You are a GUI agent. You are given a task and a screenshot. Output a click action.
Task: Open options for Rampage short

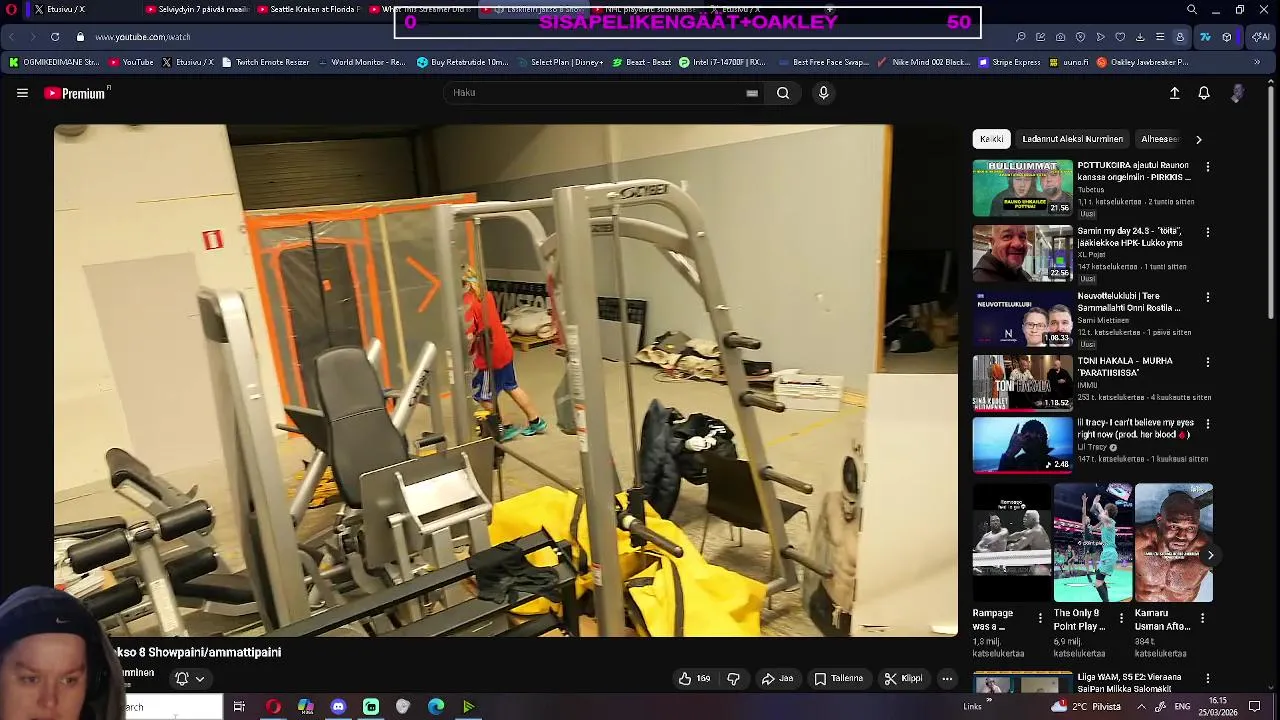(1040, 618)
